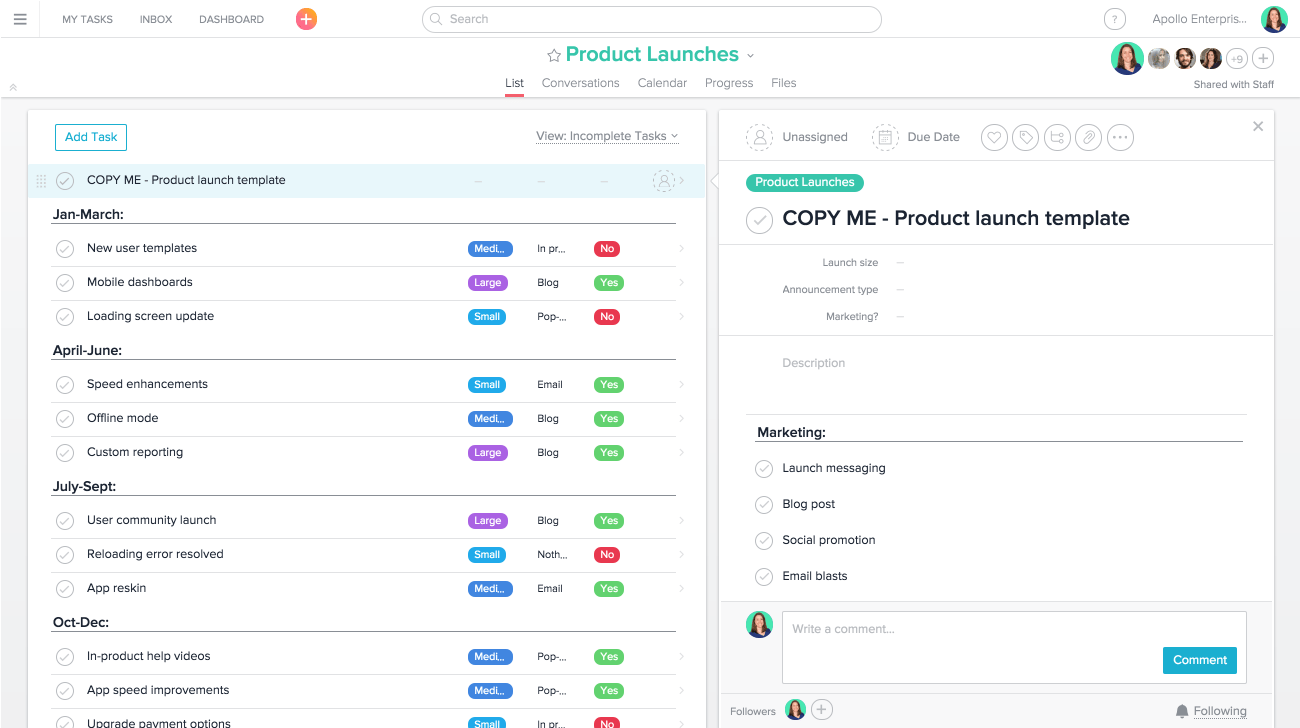Mark Mobile dashboards task complete
Screen dimensions: 1300x728
pos(65,282)
